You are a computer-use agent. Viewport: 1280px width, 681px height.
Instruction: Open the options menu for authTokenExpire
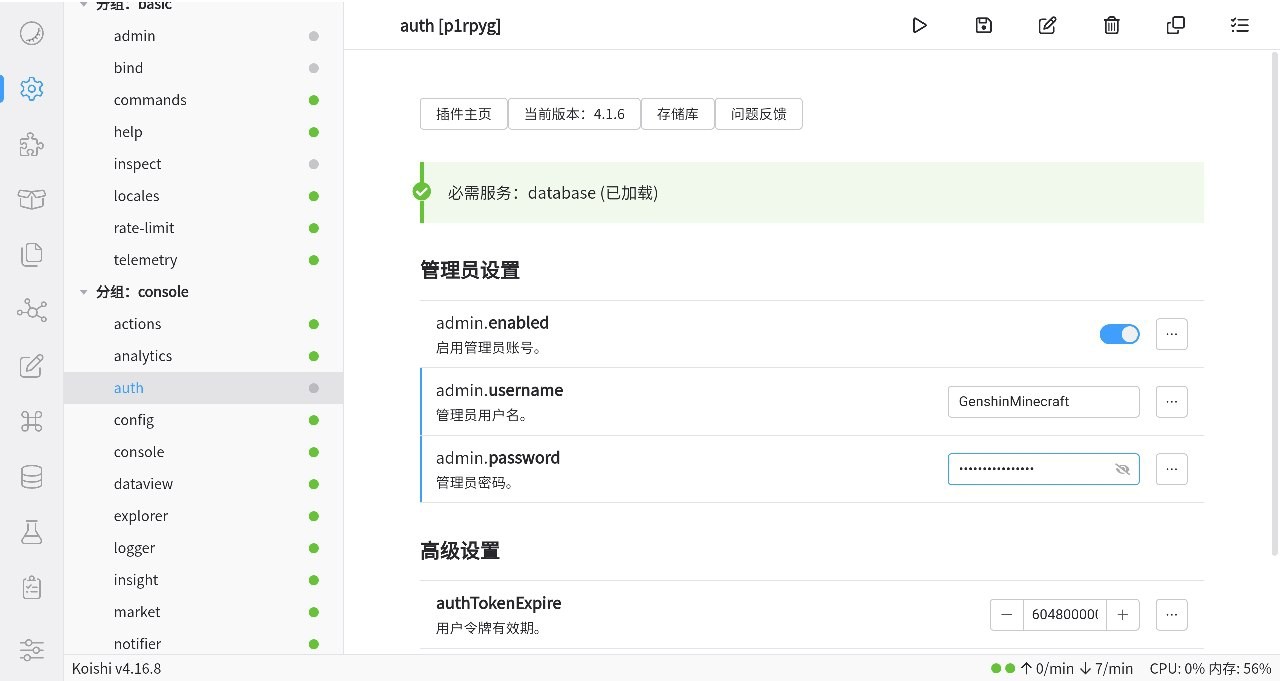tap(1171, 615)
